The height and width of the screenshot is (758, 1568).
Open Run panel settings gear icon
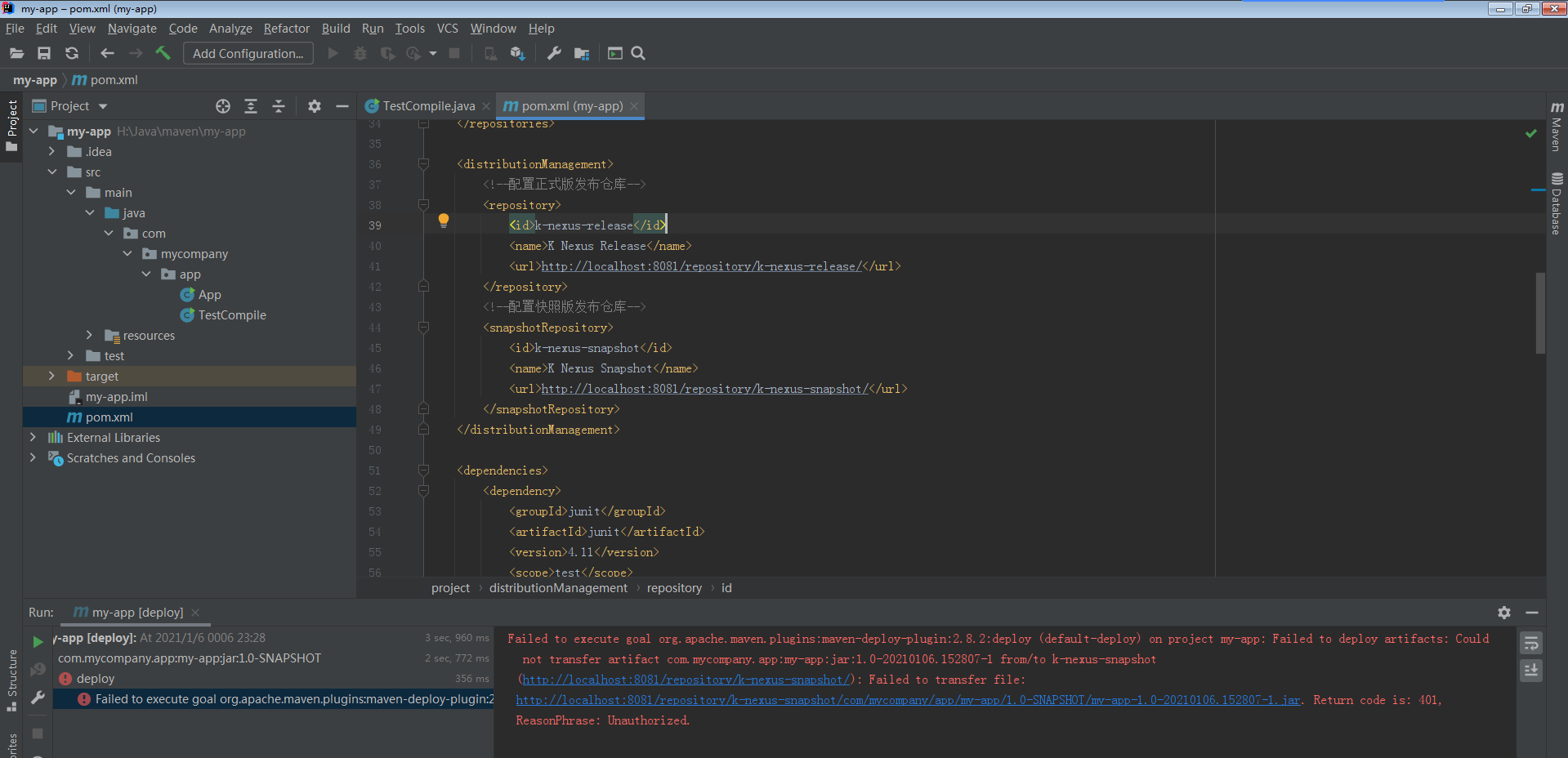1504,613
